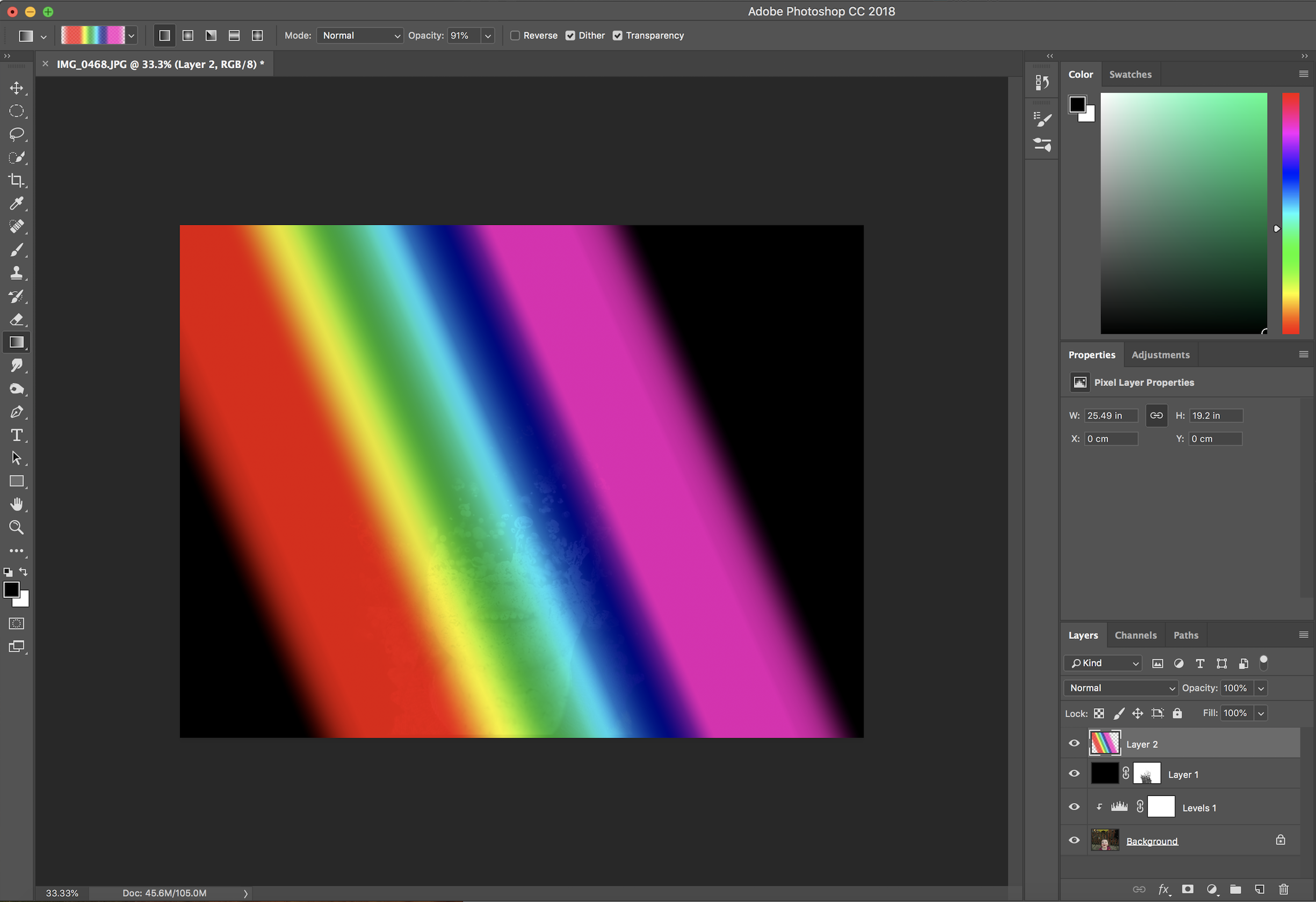1316x902 pixels.
Task: Click the layer width input field
Action: [x=1110, y=416]
